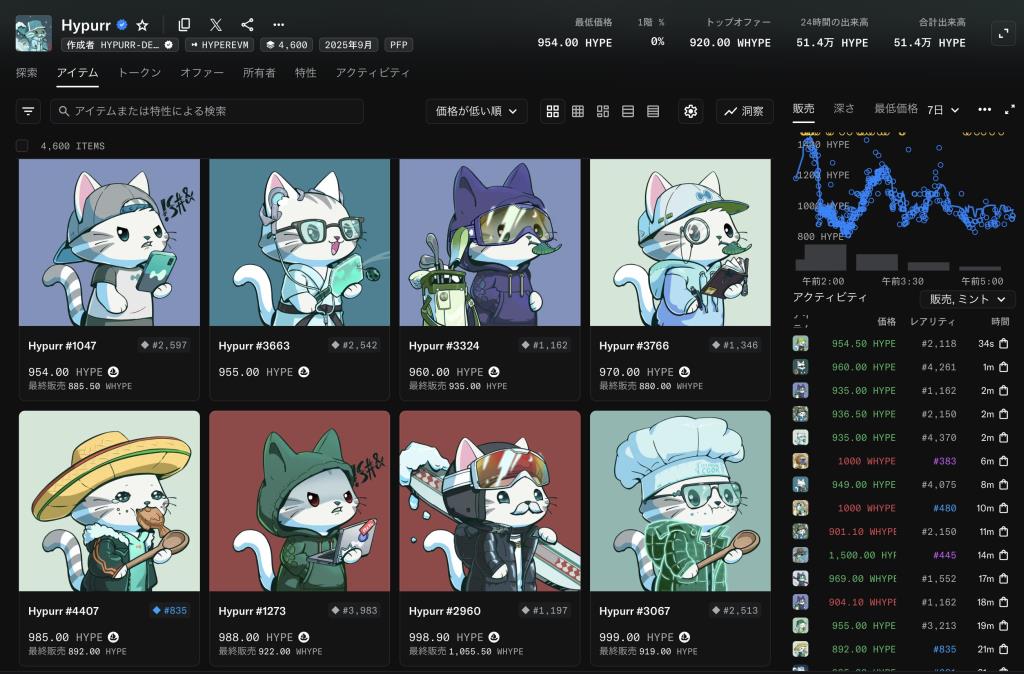Expand the 7日 time range dropdown
Viewport: 1024px width, 674px height.
pyautogui.click(x=943, y=109)
